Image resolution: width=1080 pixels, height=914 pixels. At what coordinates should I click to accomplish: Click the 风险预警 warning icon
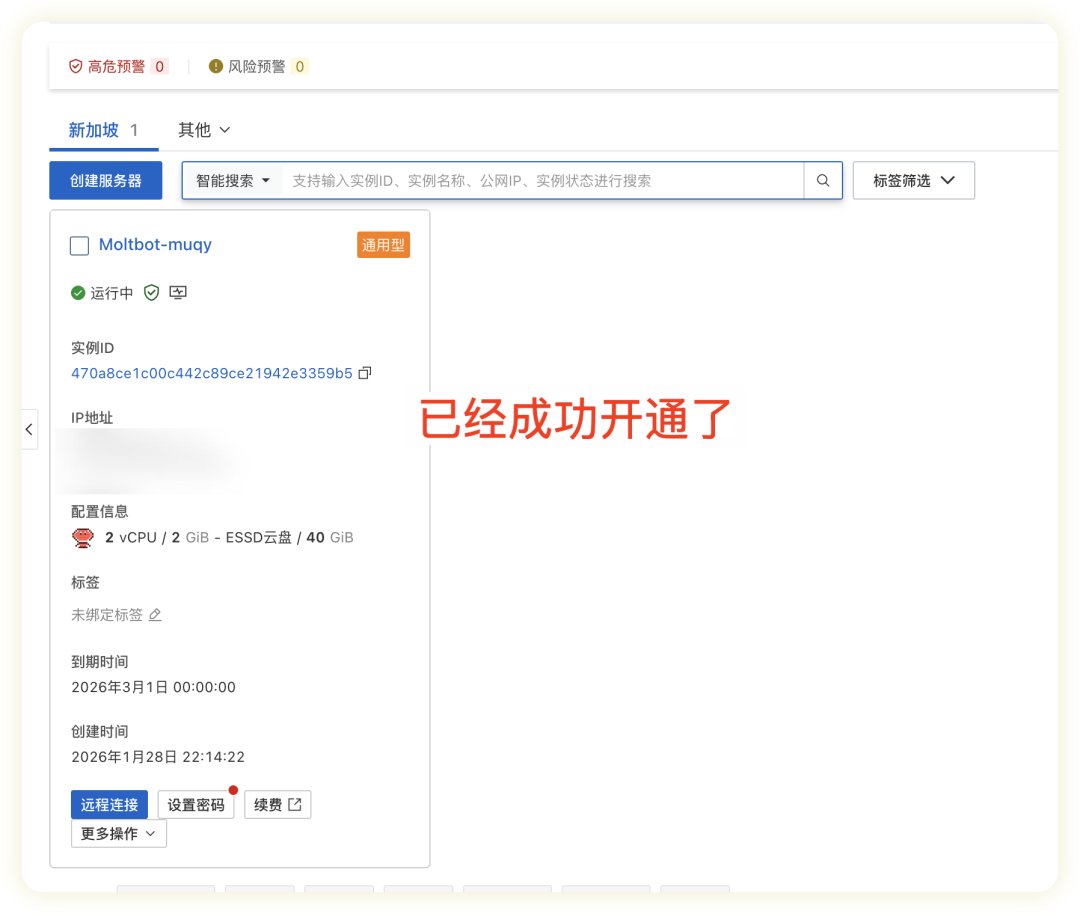tap(216, 66)
